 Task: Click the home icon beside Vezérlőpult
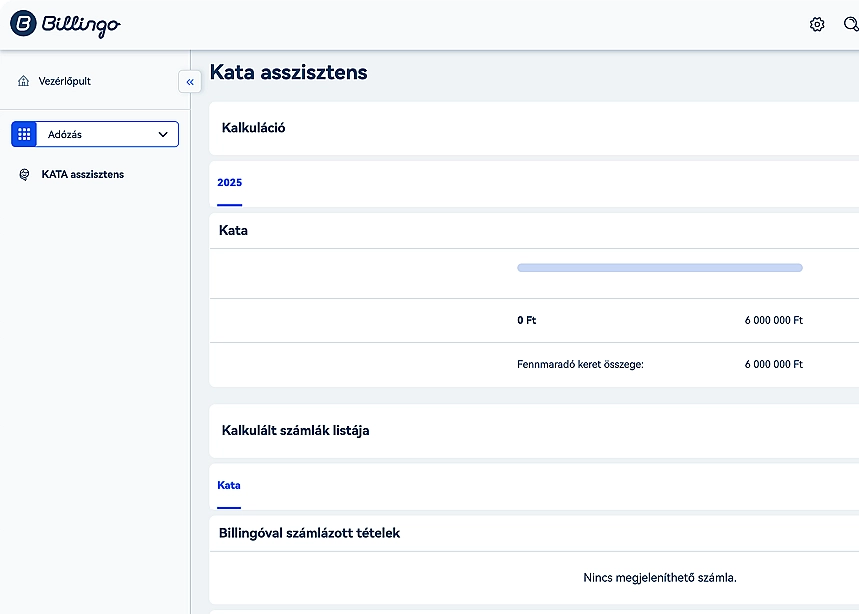pos(24,81)
